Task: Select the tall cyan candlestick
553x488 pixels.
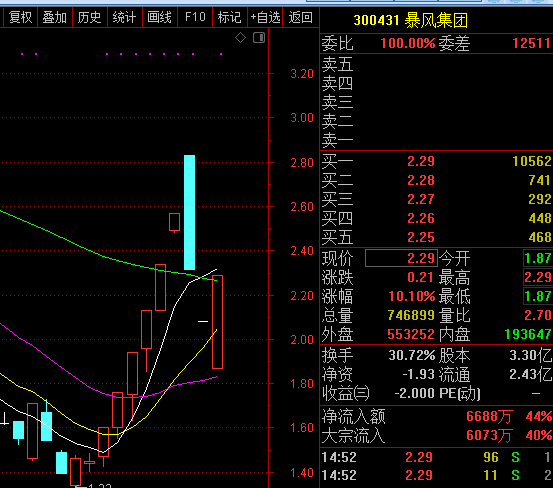Action: (x=189, y=212)
